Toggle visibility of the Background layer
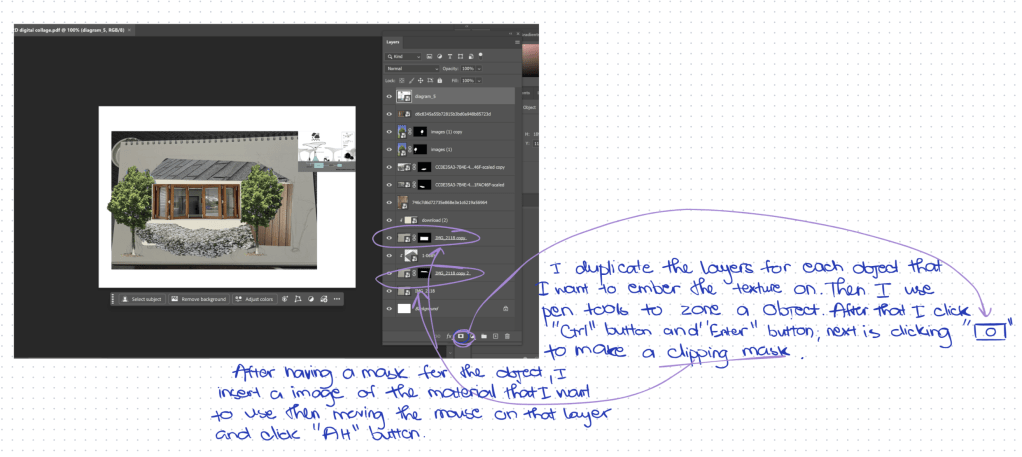 click(x=390, y=309)
